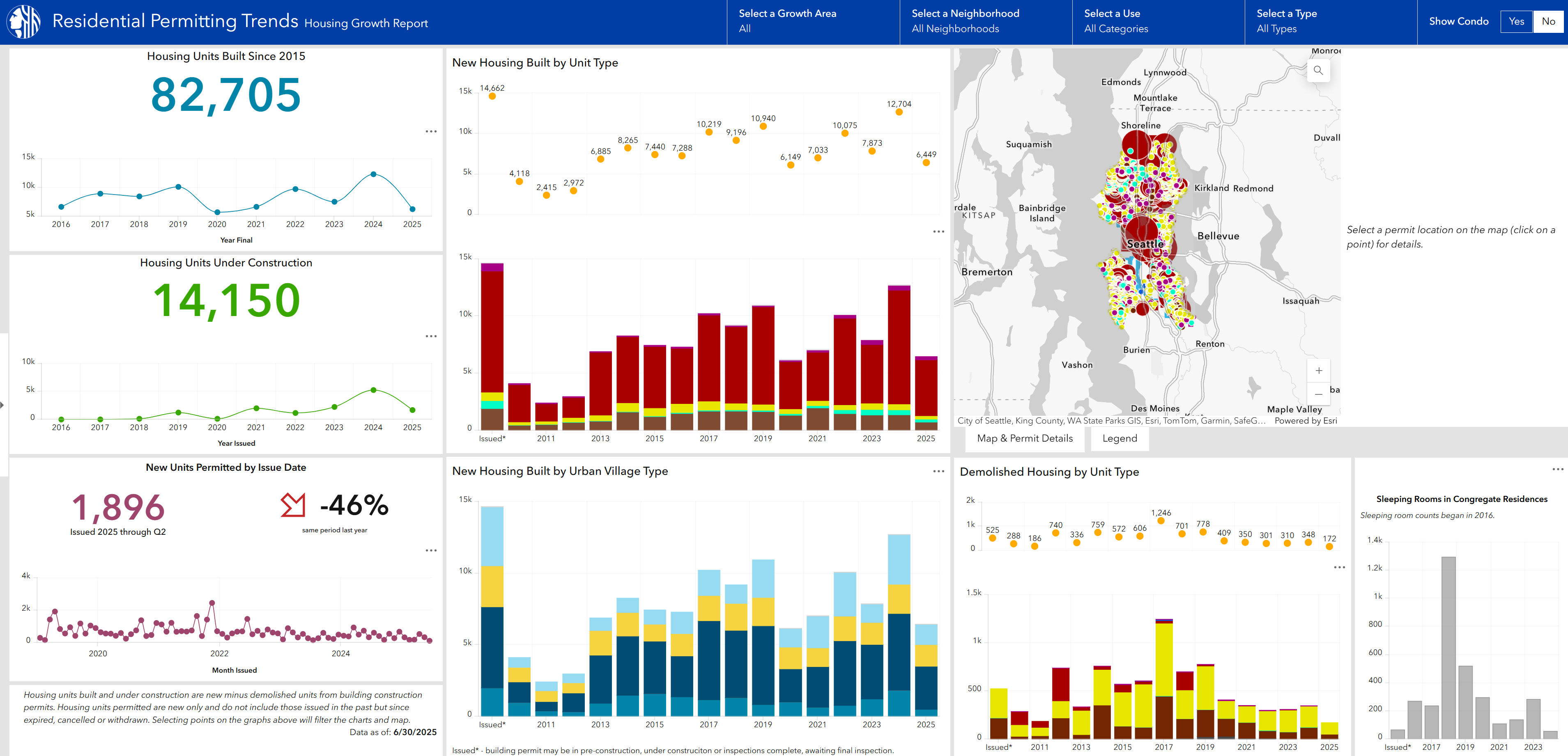Open options menu for Under Construction chart
The height and width of the screenshot is (756, 1568).
point(431,336)
